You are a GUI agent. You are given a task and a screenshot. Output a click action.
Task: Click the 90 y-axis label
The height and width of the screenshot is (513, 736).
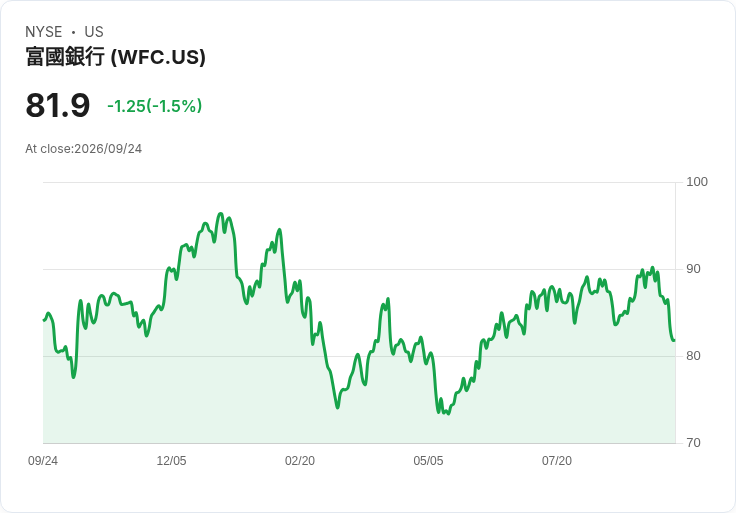pyautogui.click(x=693, y=269)
